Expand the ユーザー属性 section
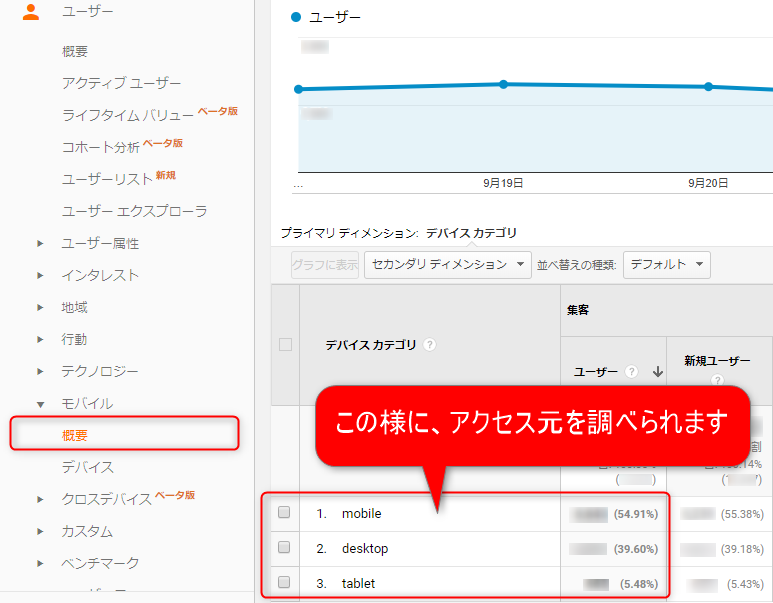 (40, 244)
